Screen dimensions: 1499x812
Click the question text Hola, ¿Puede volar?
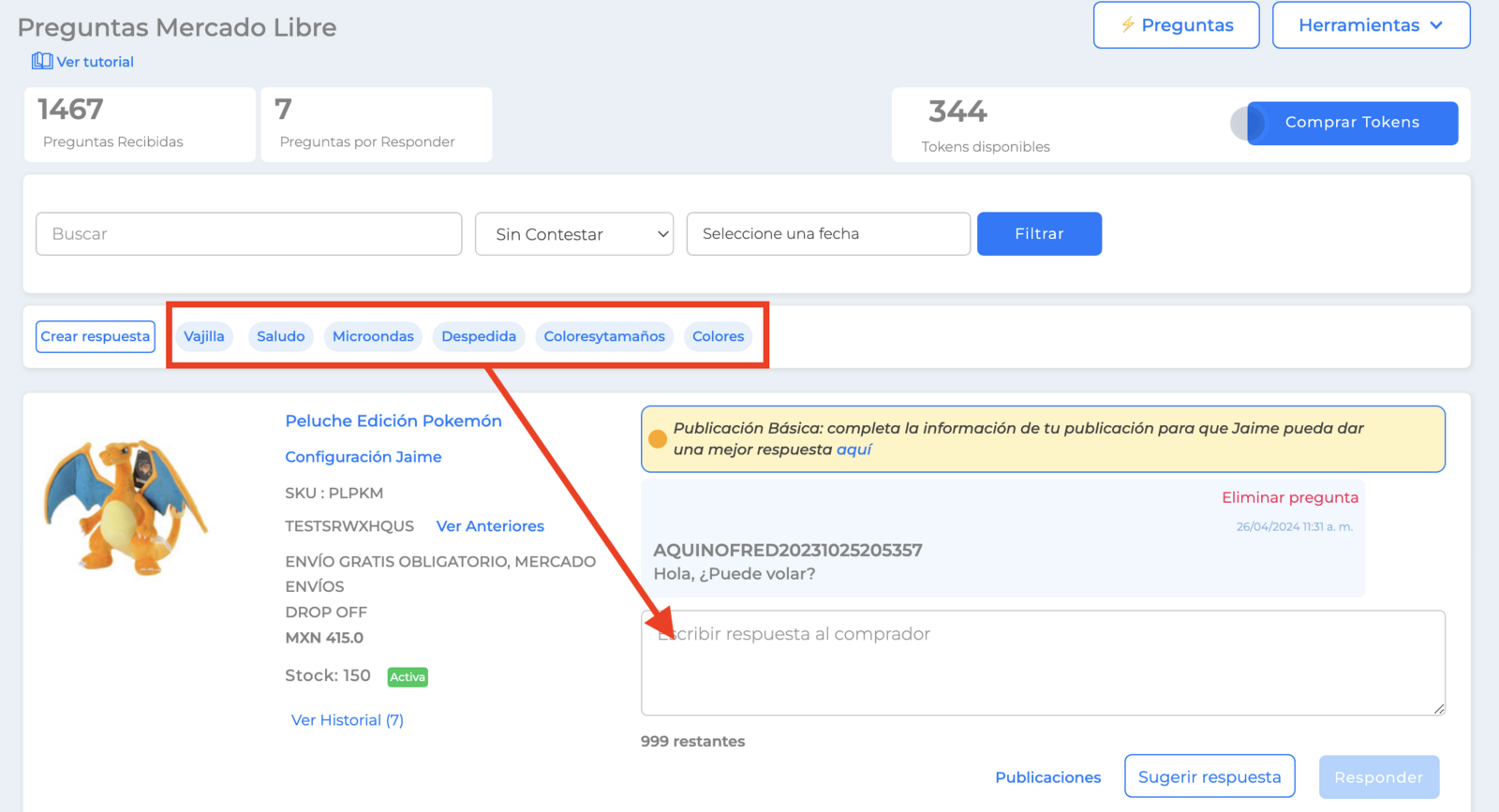click(x=735, y=574)
